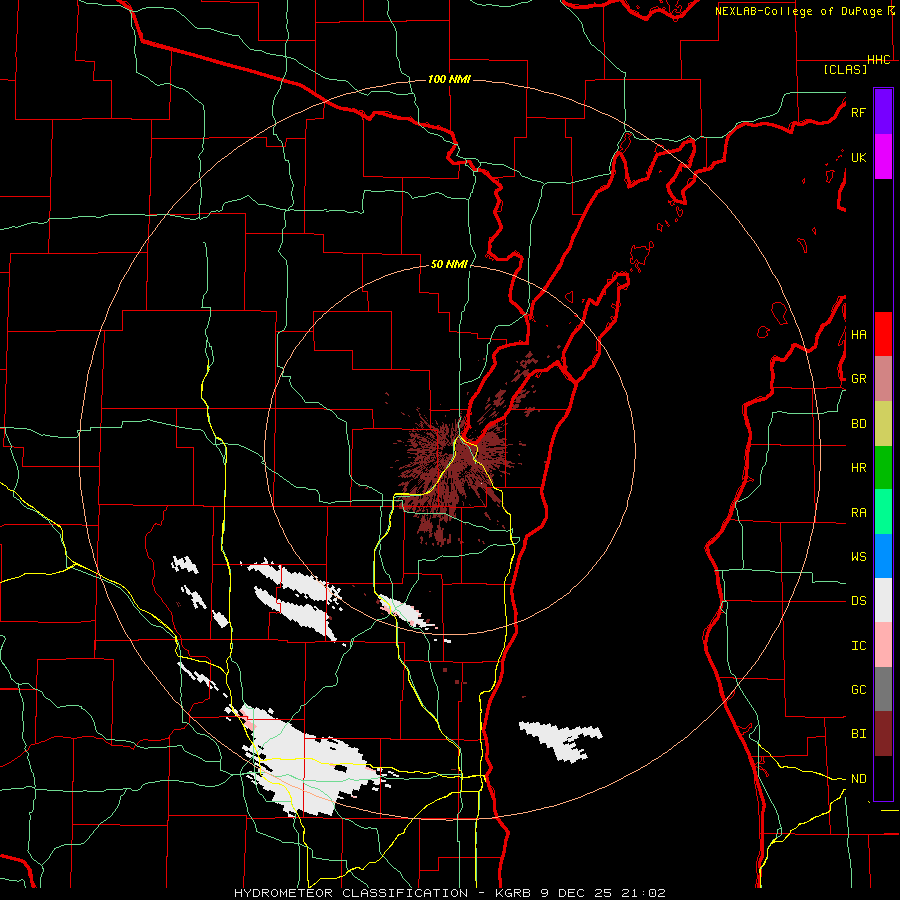This screenshot has height=900, width=900.
Task: Click the 'UK' legend label
Action: (859, 157)
